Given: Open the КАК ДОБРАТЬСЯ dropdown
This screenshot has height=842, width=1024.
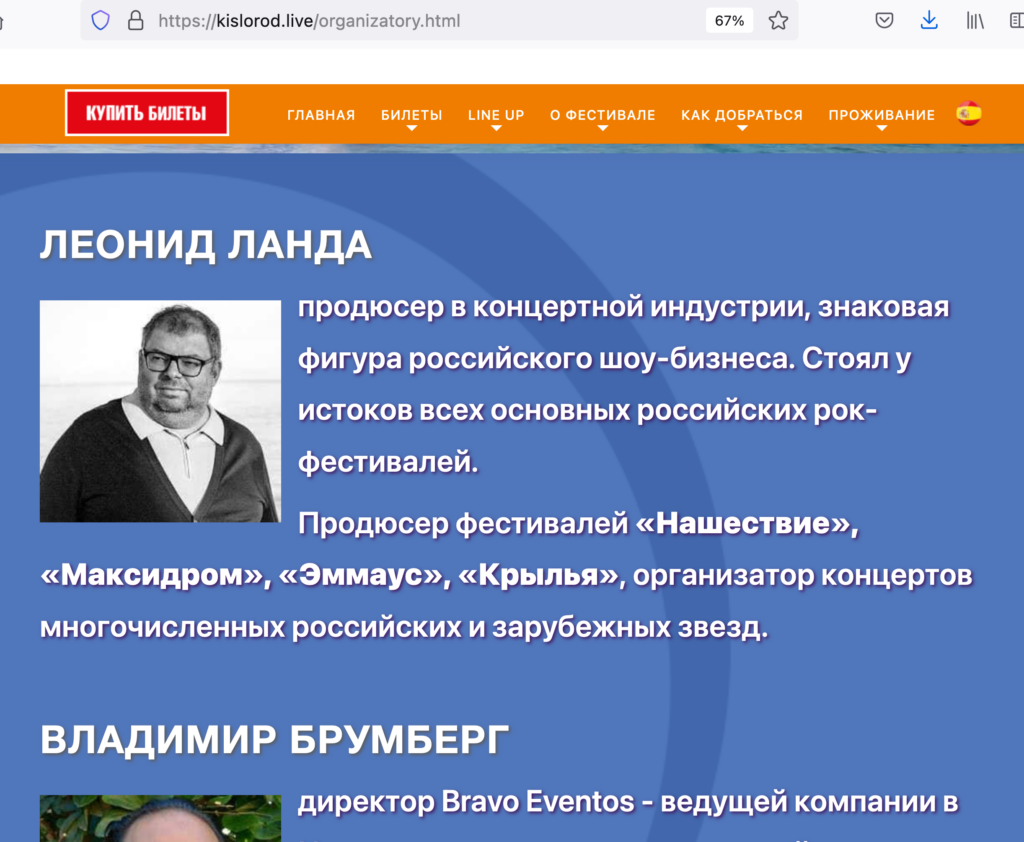Looking at the screenshot, I should 741,116.
